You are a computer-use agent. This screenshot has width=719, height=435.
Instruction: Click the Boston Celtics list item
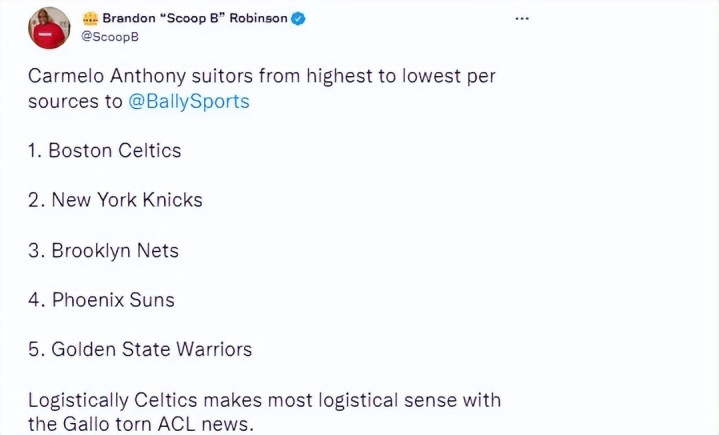pos(105,151)
